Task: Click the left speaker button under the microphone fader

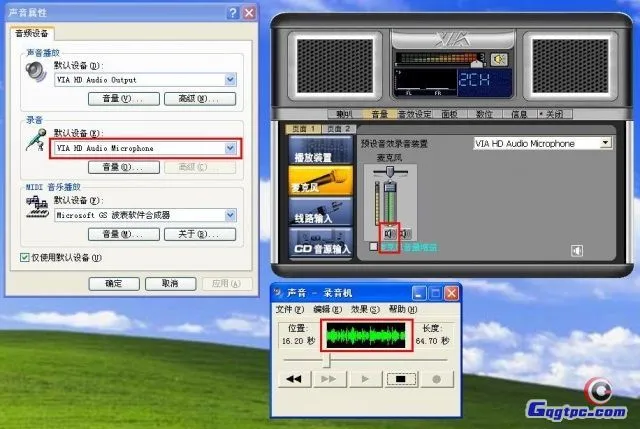Action: (389, 234)
